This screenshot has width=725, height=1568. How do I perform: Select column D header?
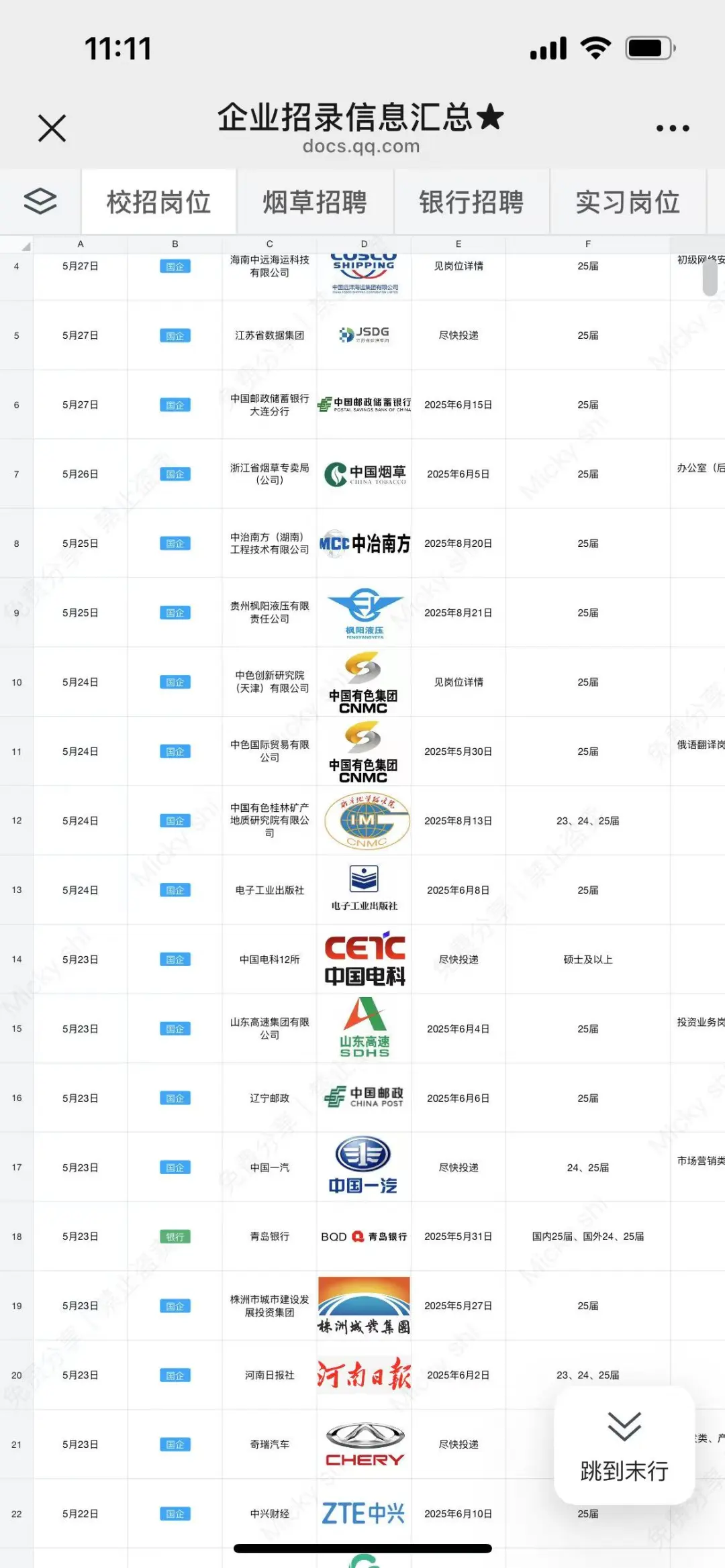point(364,244)
